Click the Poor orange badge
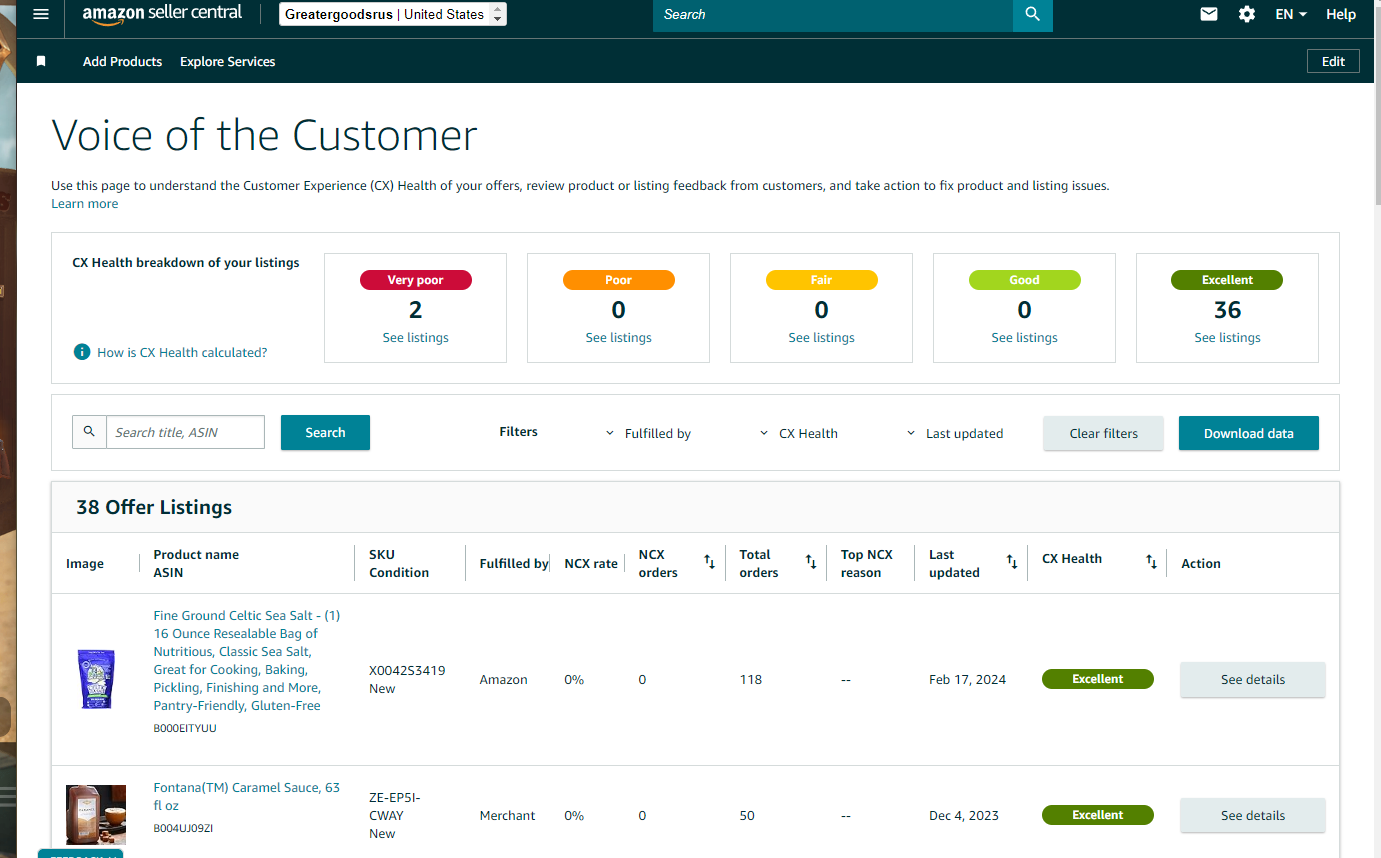The image size is (1381, 858). click(x=618, y=280)
